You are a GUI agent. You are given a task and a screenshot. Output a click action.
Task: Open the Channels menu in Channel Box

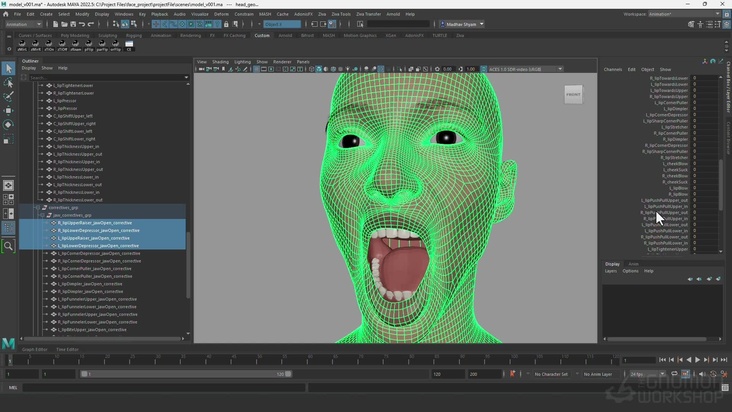click(x=612, y=70)
